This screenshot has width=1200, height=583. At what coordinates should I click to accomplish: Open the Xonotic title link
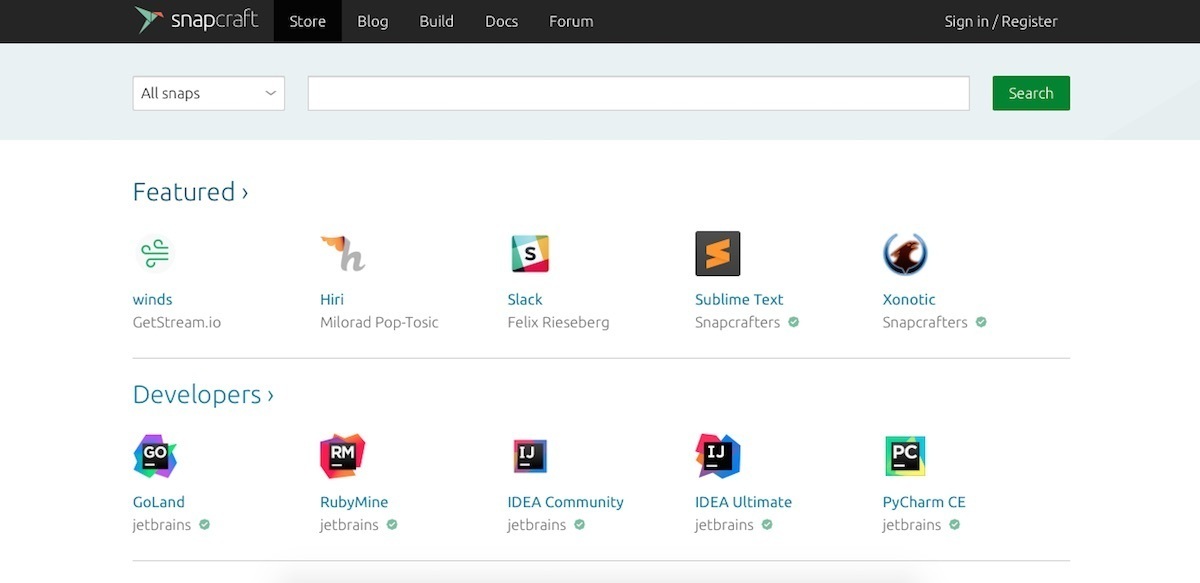click(x=909, y=299)
